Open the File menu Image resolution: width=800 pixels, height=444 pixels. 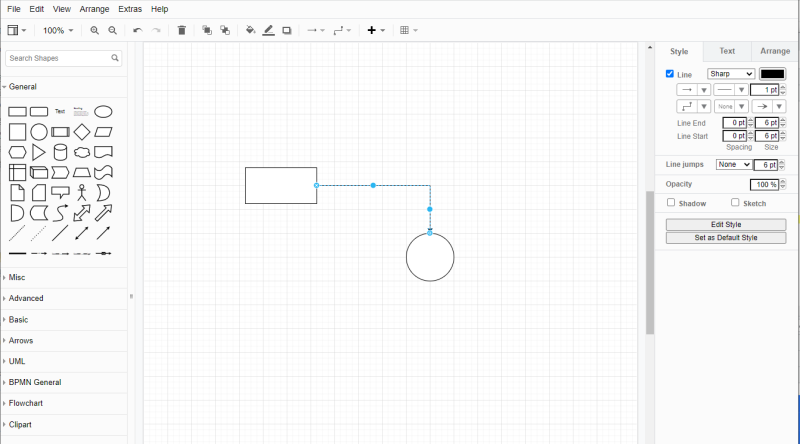click(x=14, y=9)
